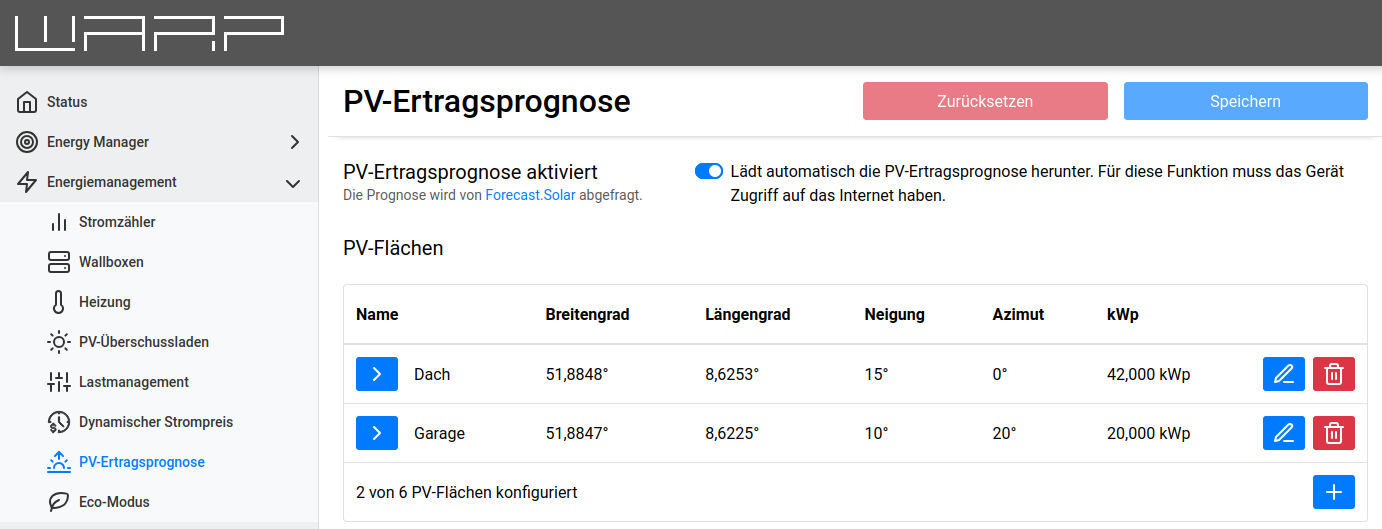Open Eco-Modus via leaf icon
1382x529 pixels.
pyautogui.click(x=59, y=502)
